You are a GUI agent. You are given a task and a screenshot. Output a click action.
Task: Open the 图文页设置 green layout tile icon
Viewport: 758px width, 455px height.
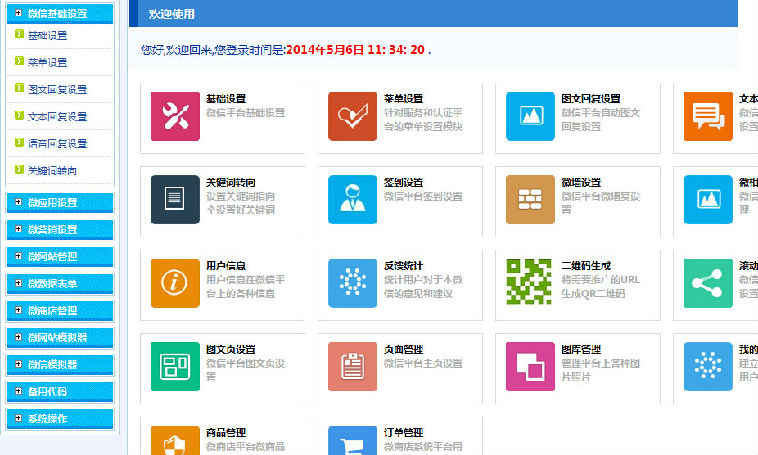point(175,367)
